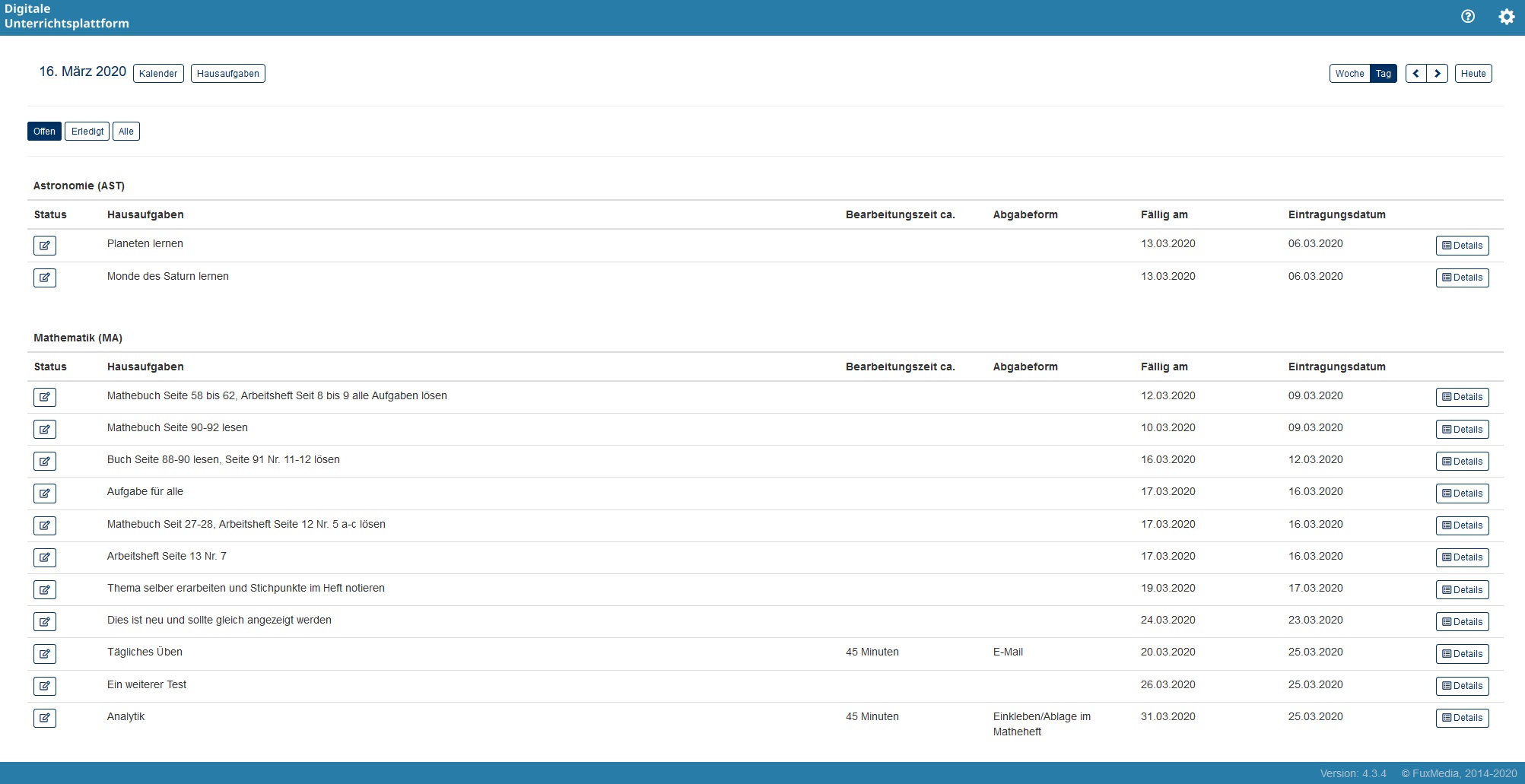1525x784 pixels.
Task: Click edit status icon for Ein weiterer Test
Action: pyautogui.click(x=45, y=686)
